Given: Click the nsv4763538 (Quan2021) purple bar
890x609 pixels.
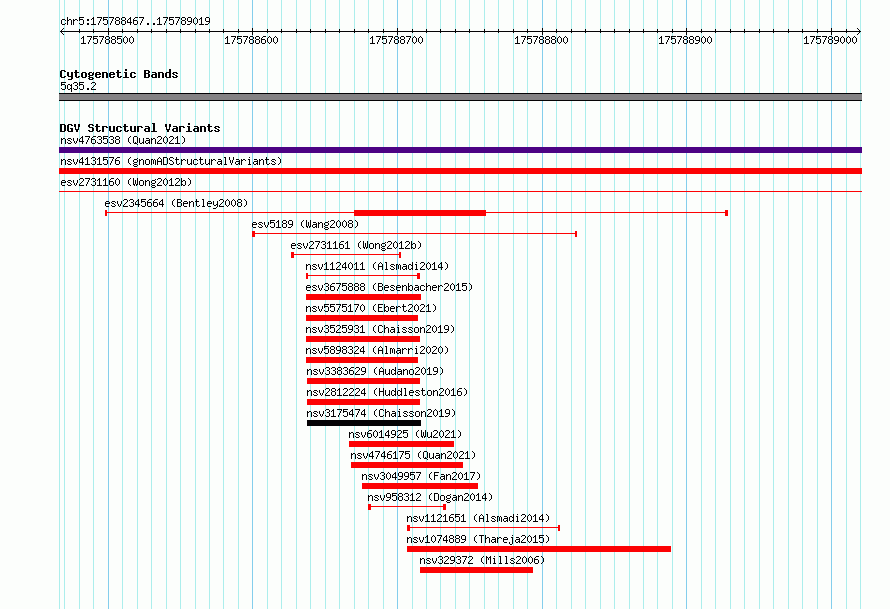Looking at the screenshot, I should pos(460,150).
